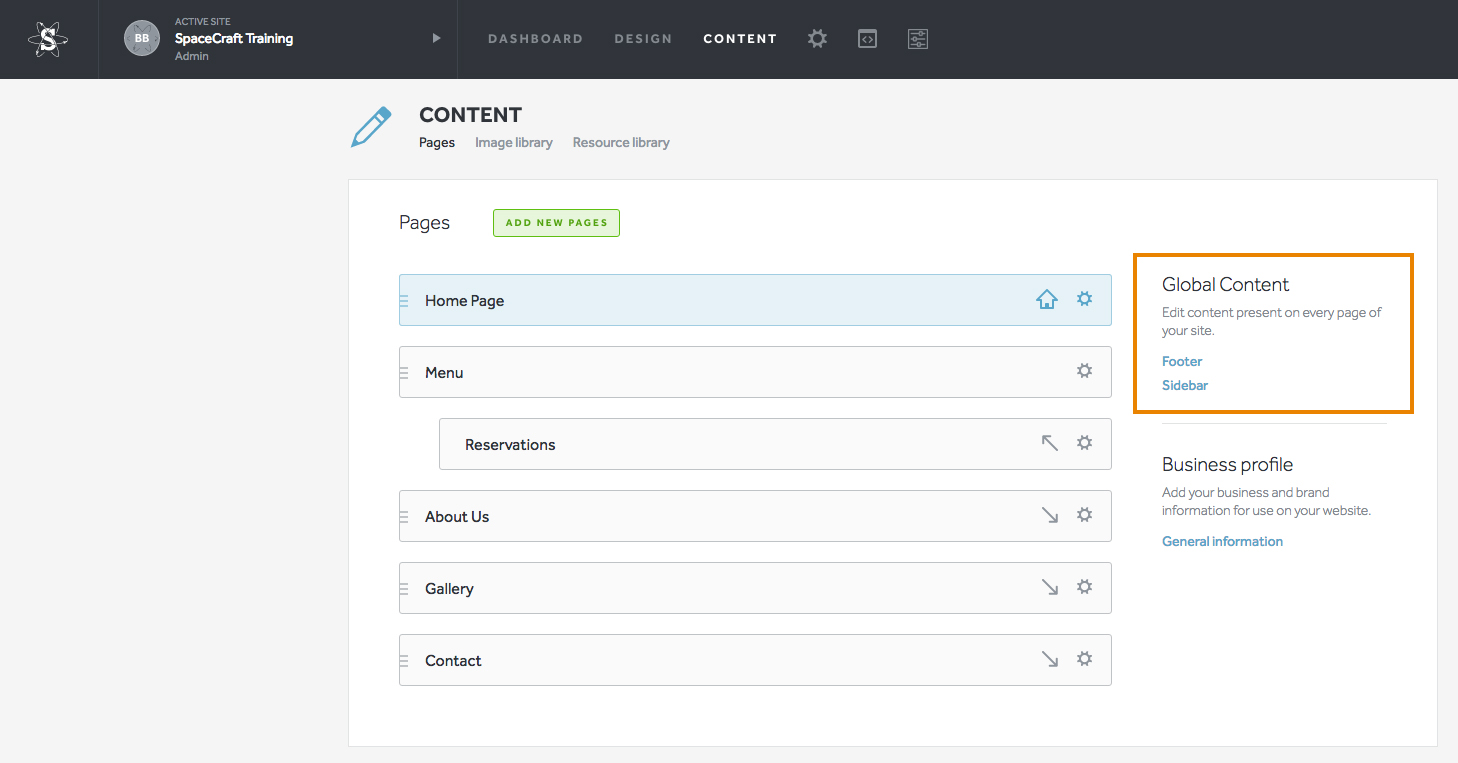Select the Contact page row
Screen dimensions: 1458x763
tap(755, 660)
